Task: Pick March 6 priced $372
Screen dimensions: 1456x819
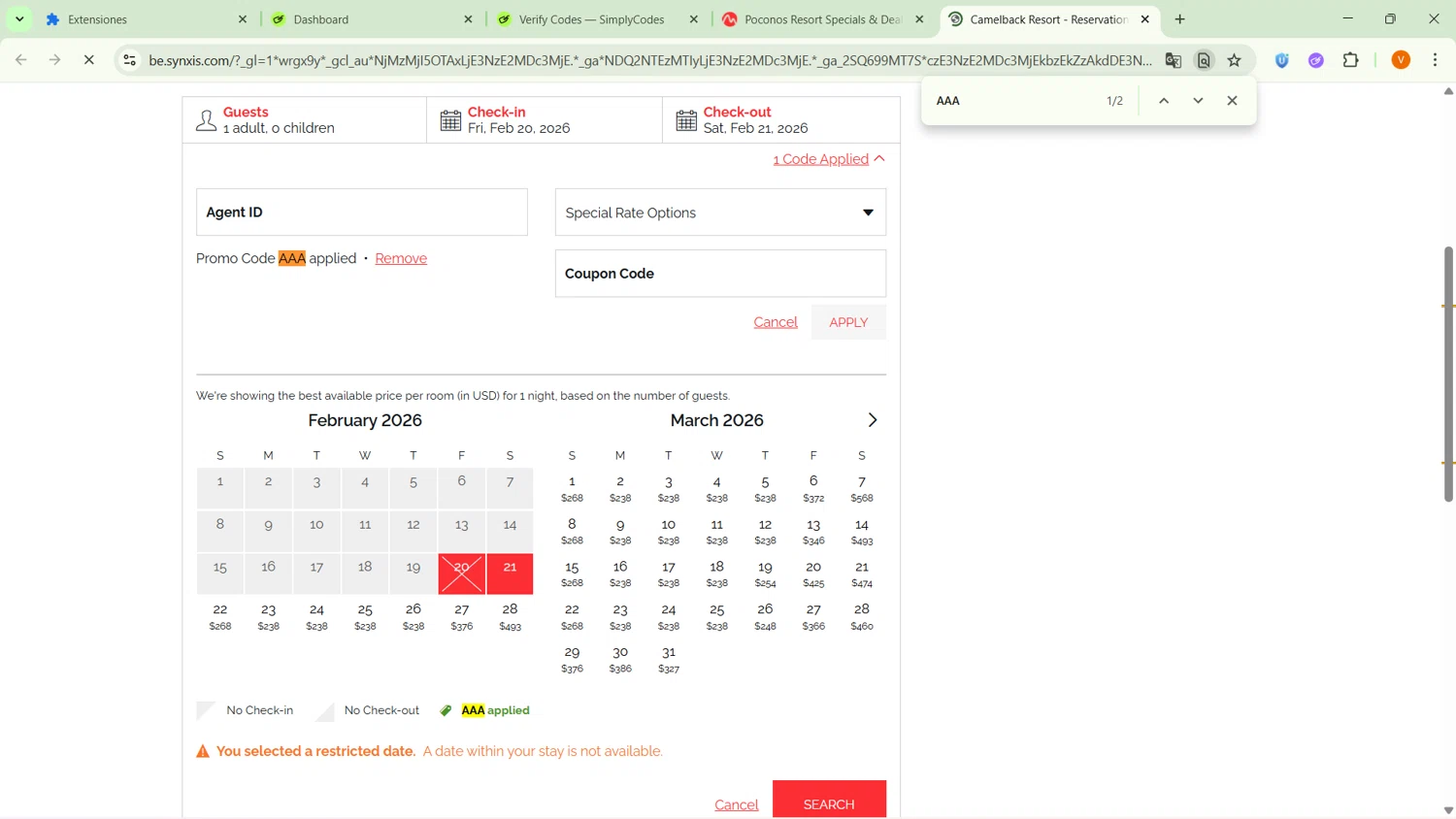Action: click(x=813, y=489)
